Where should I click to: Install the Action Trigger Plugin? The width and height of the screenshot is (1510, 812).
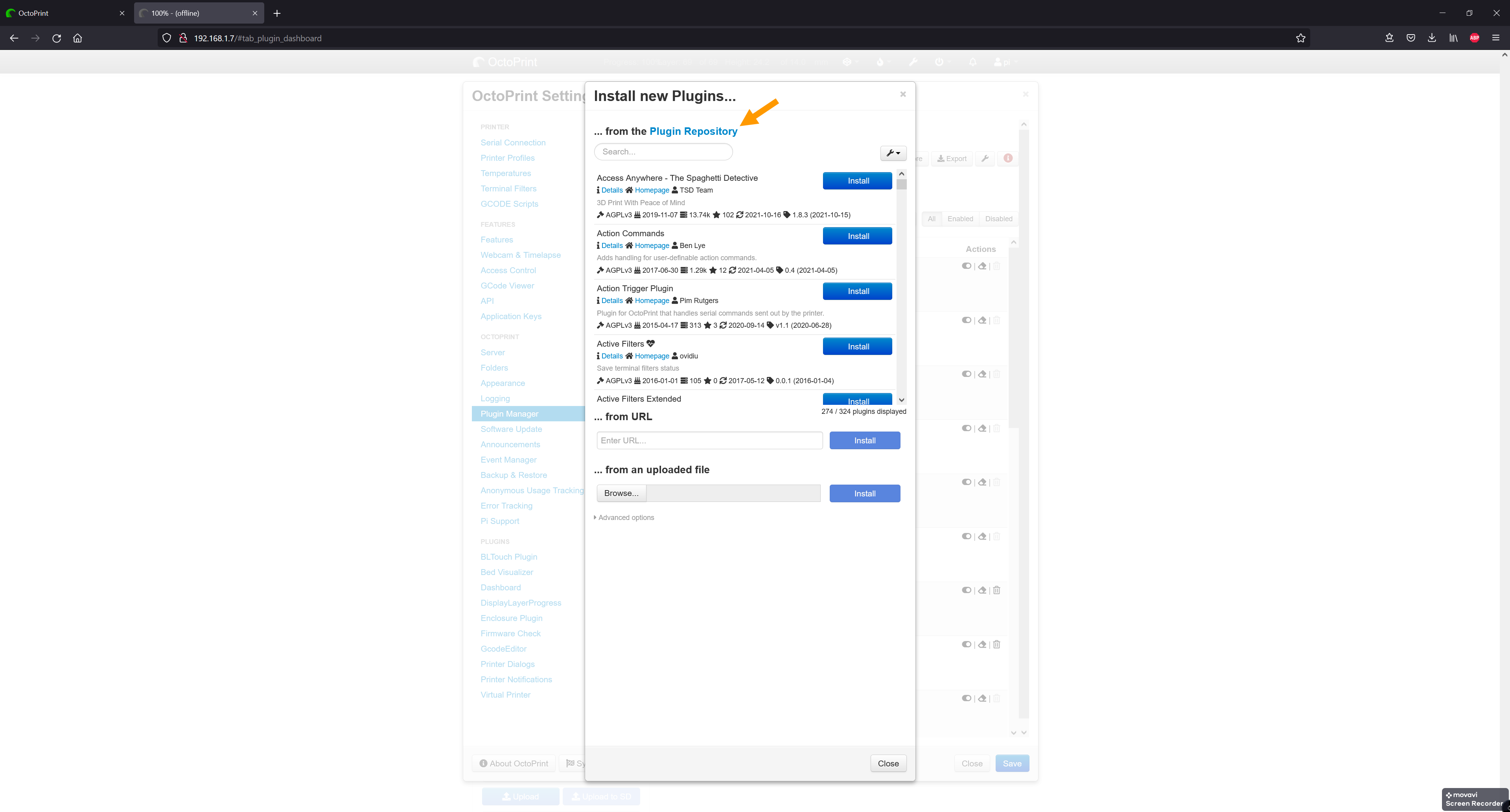pyautogui.click(x=857, y=291)
